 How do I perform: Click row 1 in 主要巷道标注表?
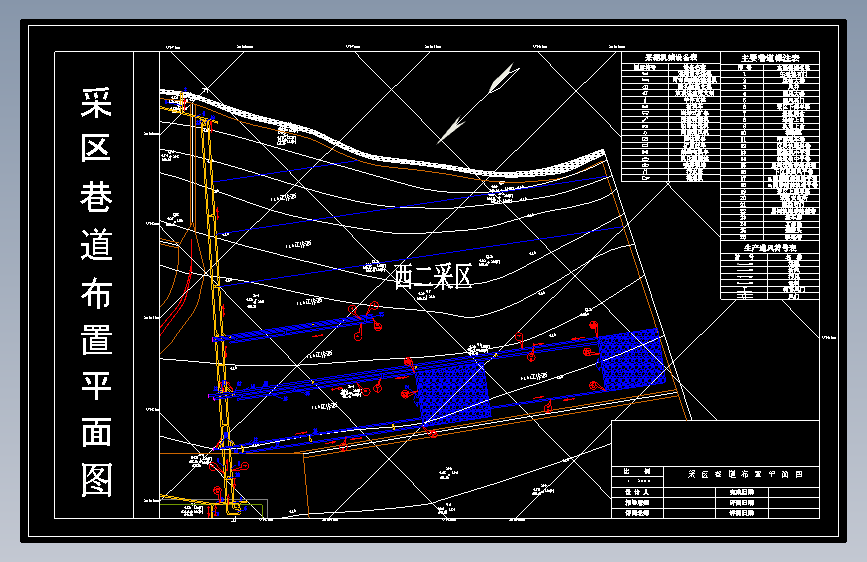pos(770,74)
